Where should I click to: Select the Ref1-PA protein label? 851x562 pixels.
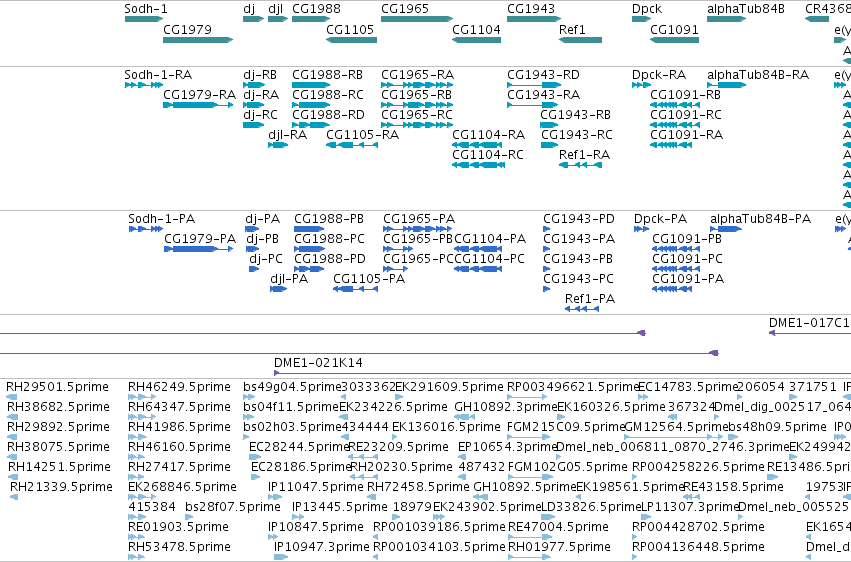click(x=590, y=299)
